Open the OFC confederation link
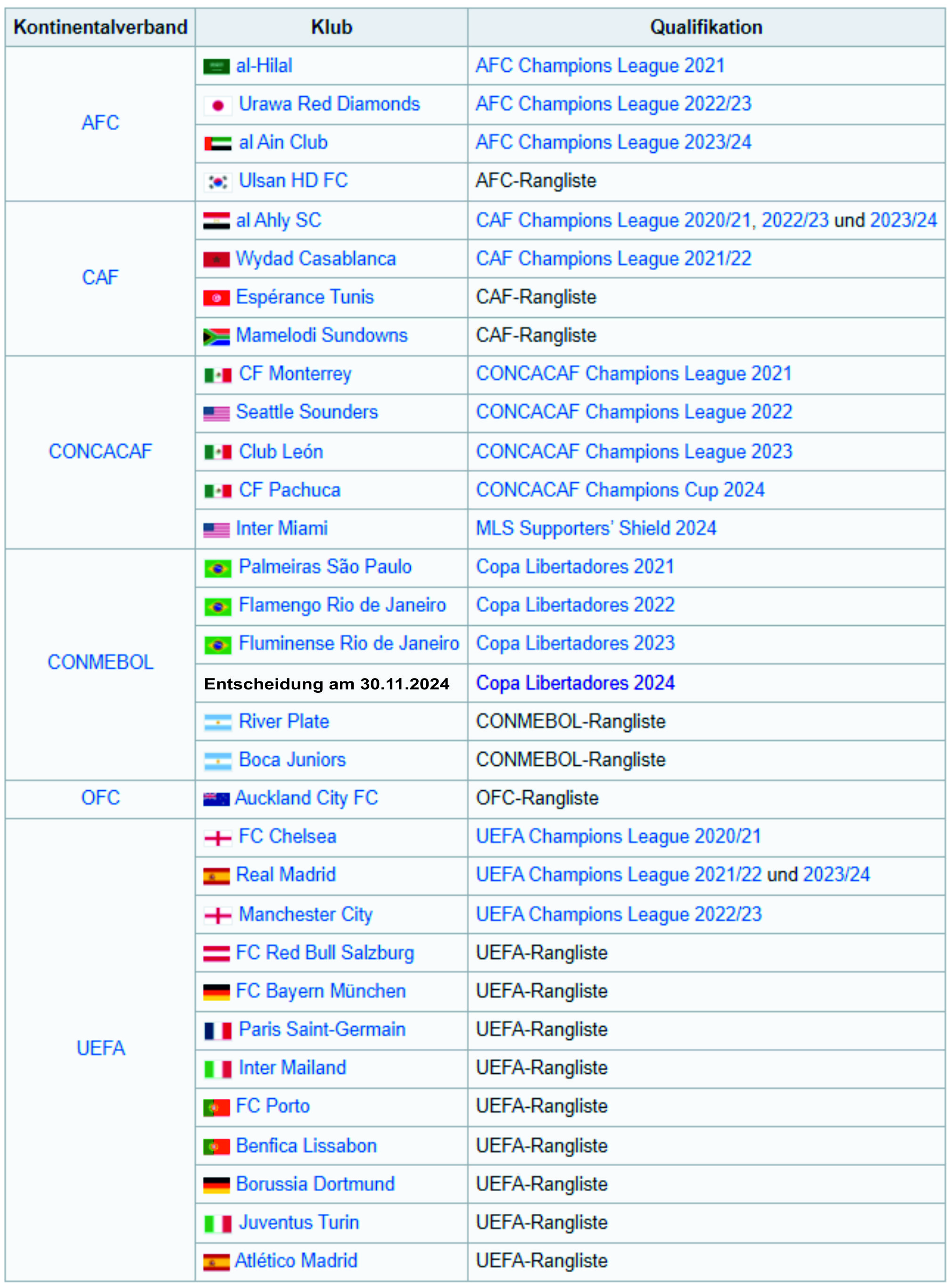 pyautogui.click(x=100, y=798)
